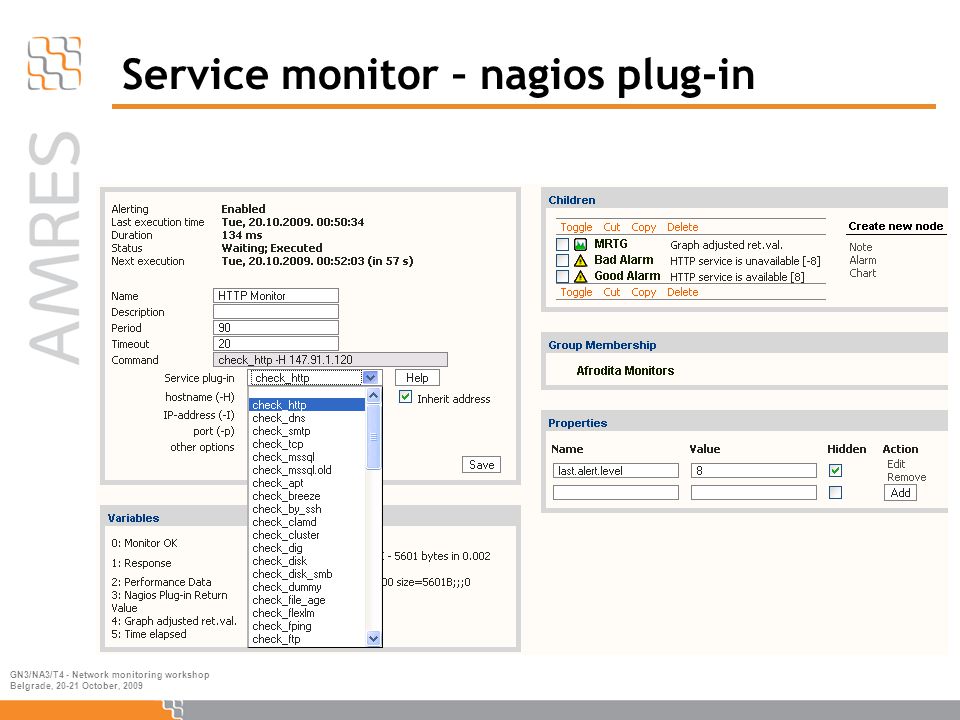The width and height of the screenshot is (960, 720).
Task: Click the Command field with check_http
Action: coord(330,359)
